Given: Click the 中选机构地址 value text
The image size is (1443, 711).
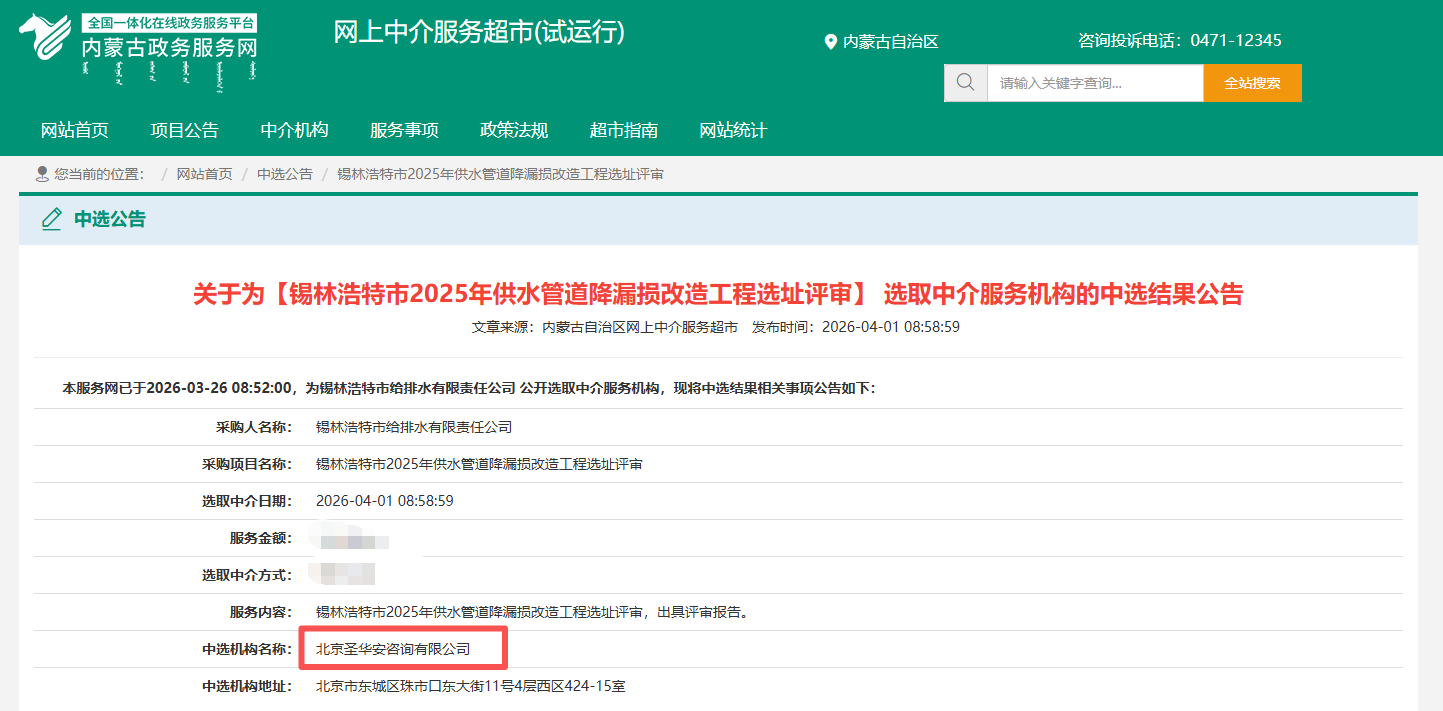Looking at the screenshot, I should [x=471, y=686].
